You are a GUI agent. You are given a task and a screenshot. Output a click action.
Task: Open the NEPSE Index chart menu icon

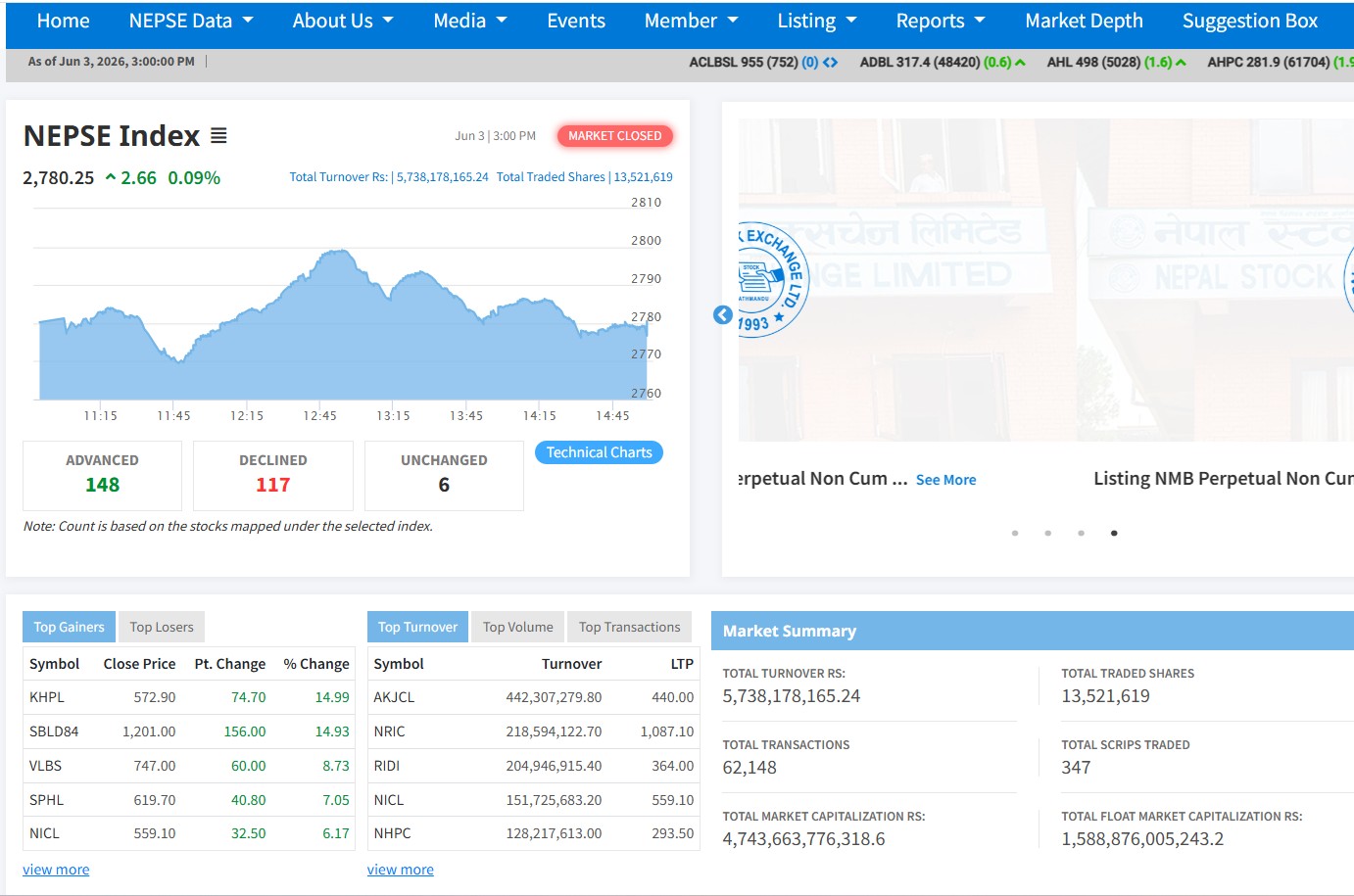tap(218, 136)
